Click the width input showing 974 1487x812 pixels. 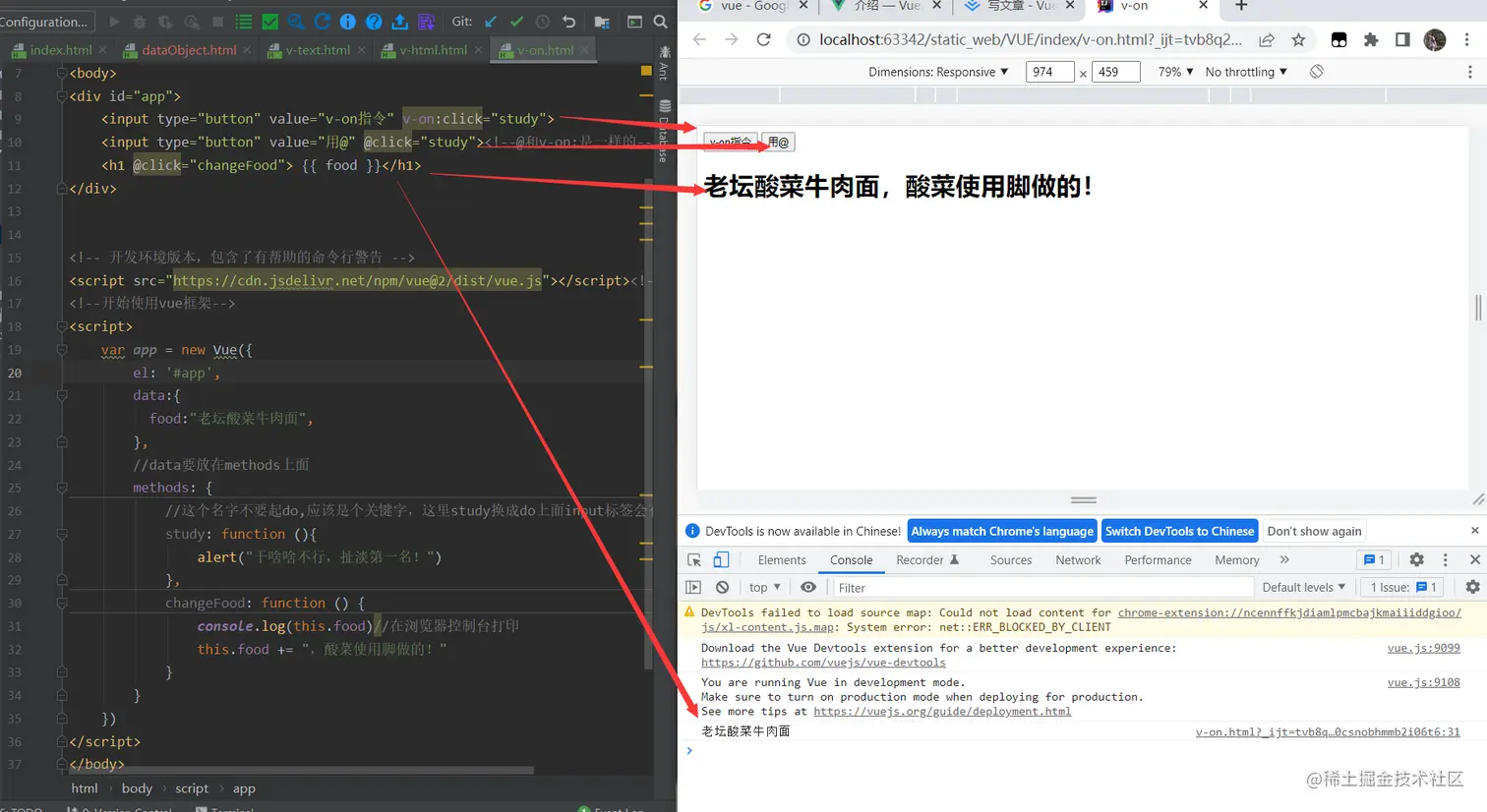[1049, 72]
